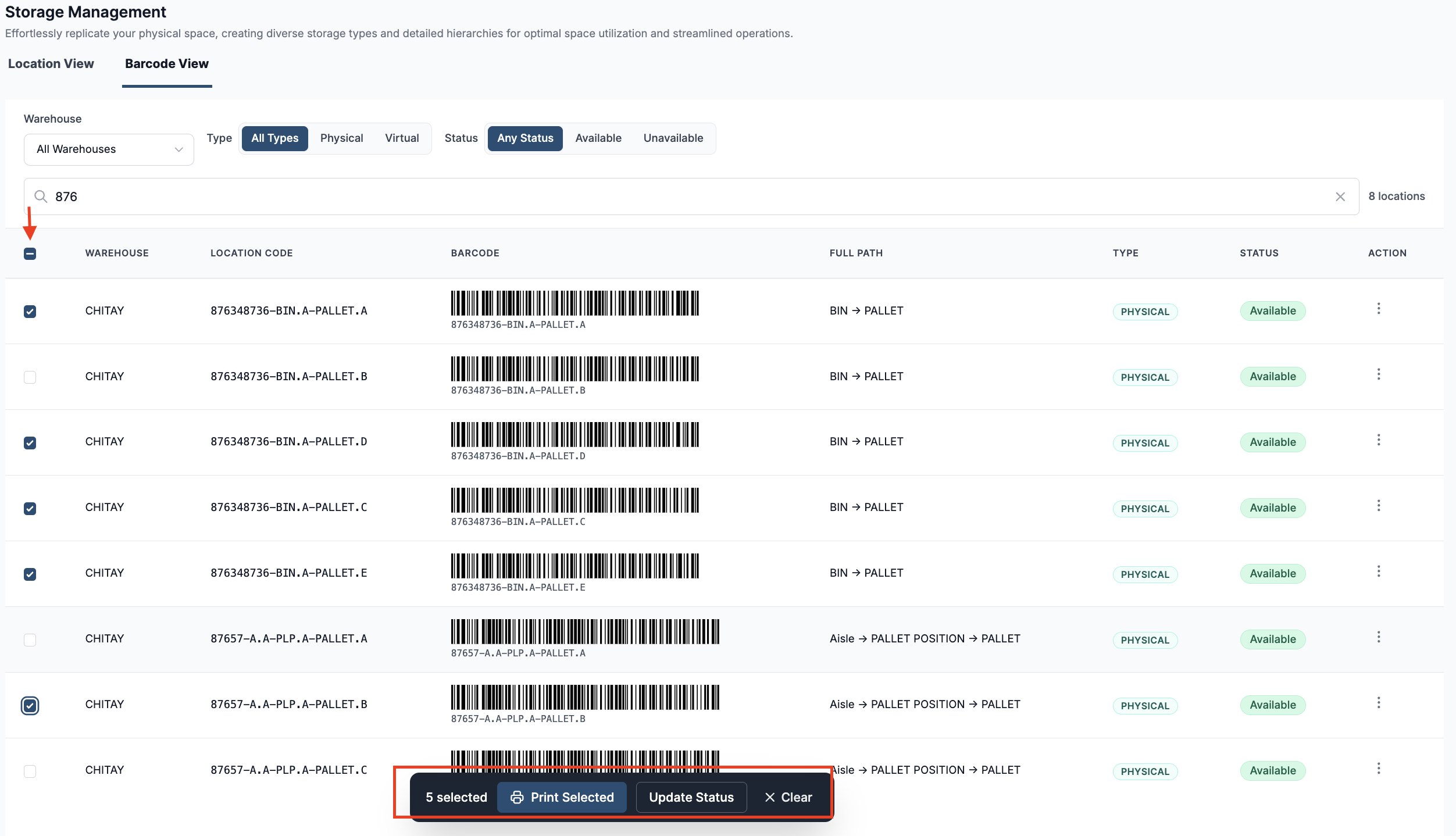1456x836 pixels.
Task: Click full path of 87657-A.A-PLP.A-PALLET.A row
Action: tap(925, 639)
